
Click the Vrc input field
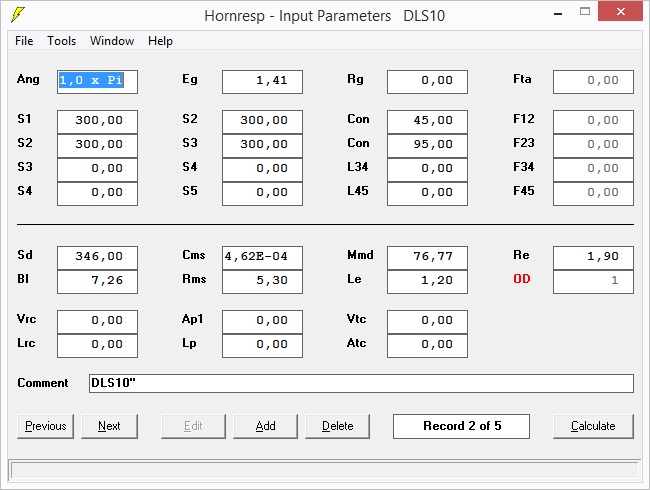pyautogui.click(x=97, y=322)
